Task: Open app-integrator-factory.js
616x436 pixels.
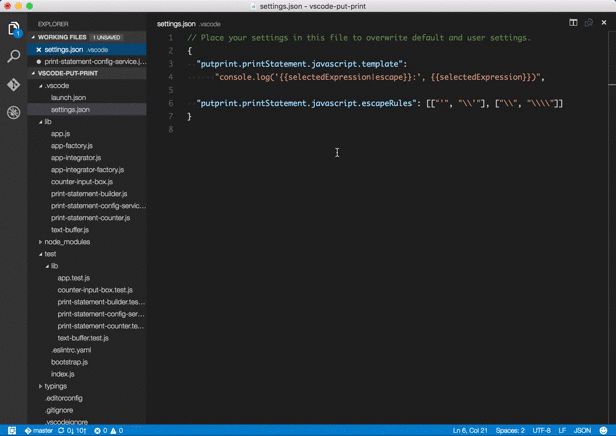Action: pyautogui.click(x=87, y=170)
